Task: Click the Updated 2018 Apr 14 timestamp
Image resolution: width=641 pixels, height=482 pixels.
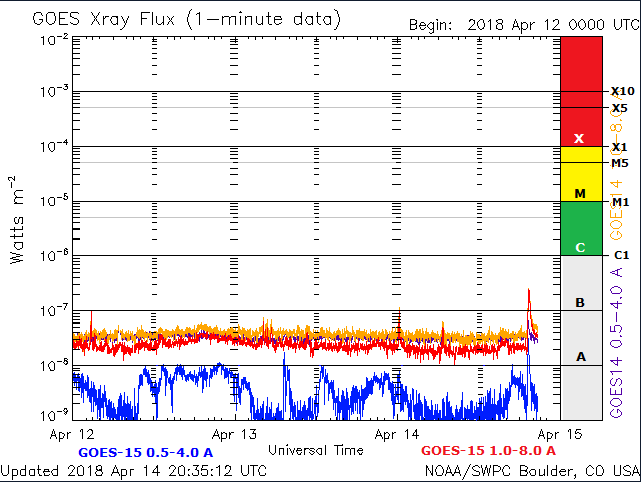Action: click(134, 470)
